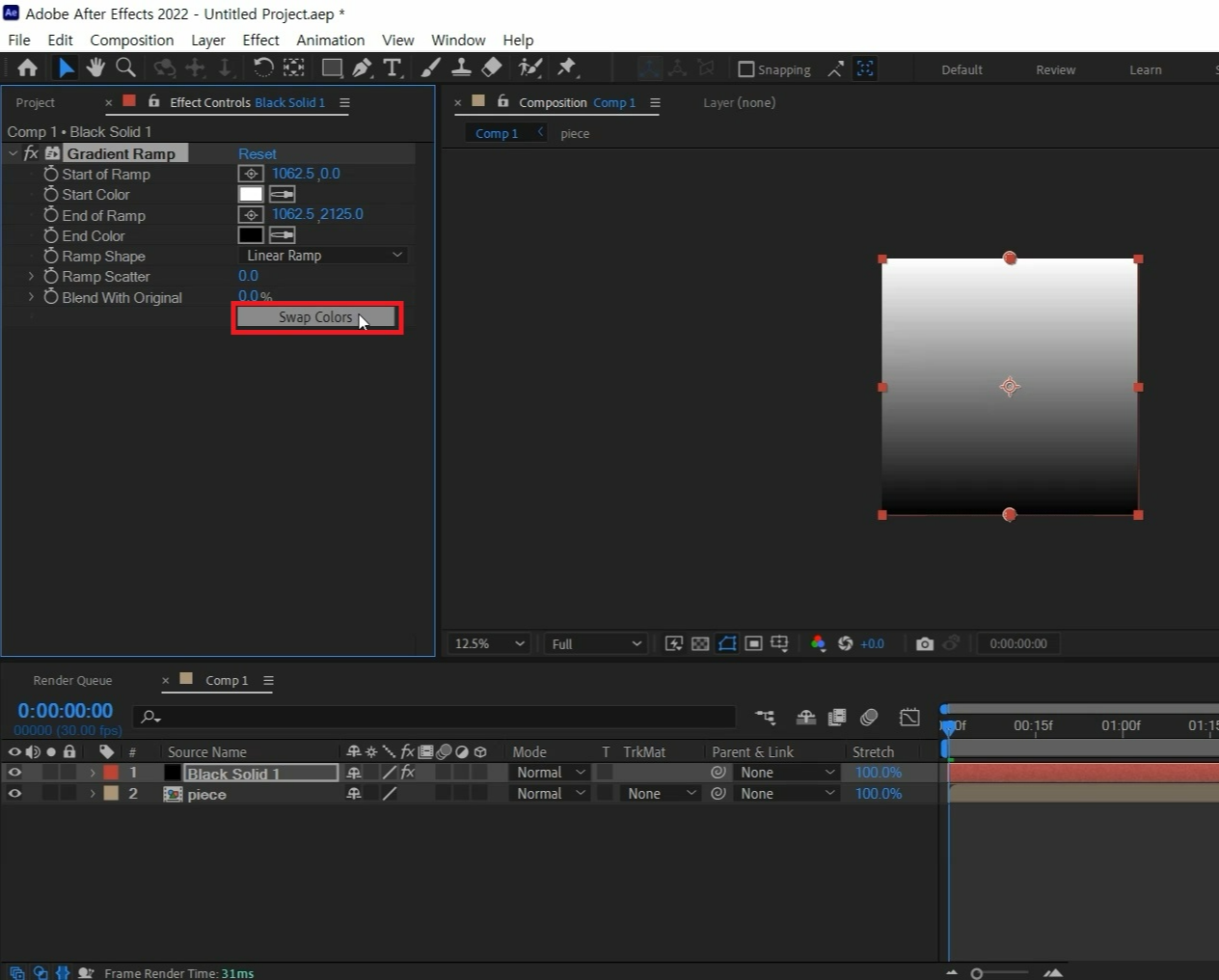This screenshot has height=980, width=1219.
Task: Open TrkMat dropdown for piece layer
Action: click(x=661, y=794)
